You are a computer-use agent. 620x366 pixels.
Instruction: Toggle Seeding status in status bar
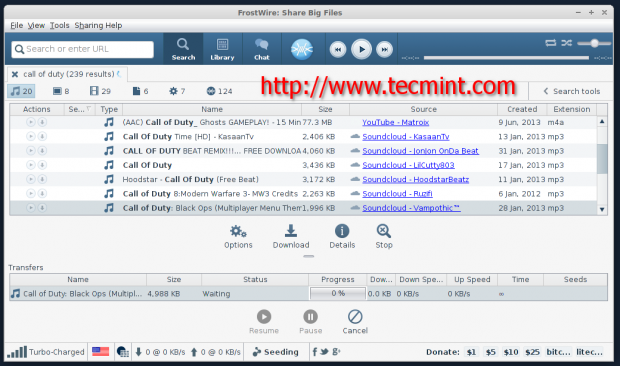(x=276, y=352)
